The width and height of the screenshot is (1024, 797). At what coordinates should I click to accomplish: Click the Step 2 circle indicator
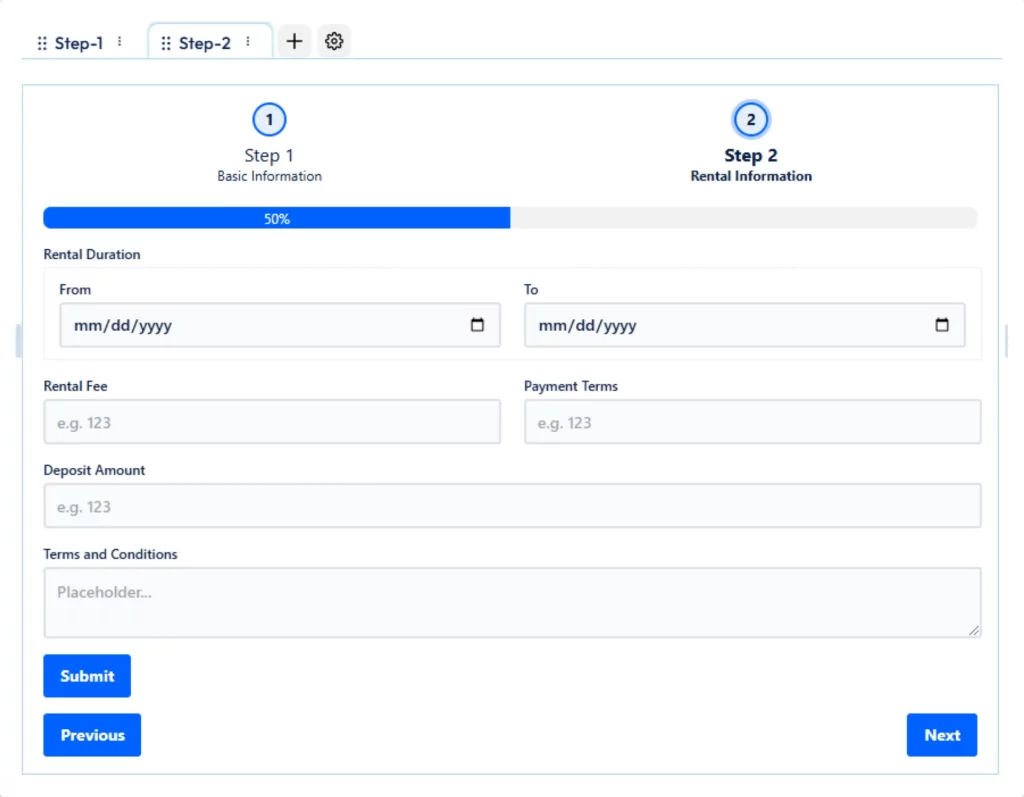(751, 118)
